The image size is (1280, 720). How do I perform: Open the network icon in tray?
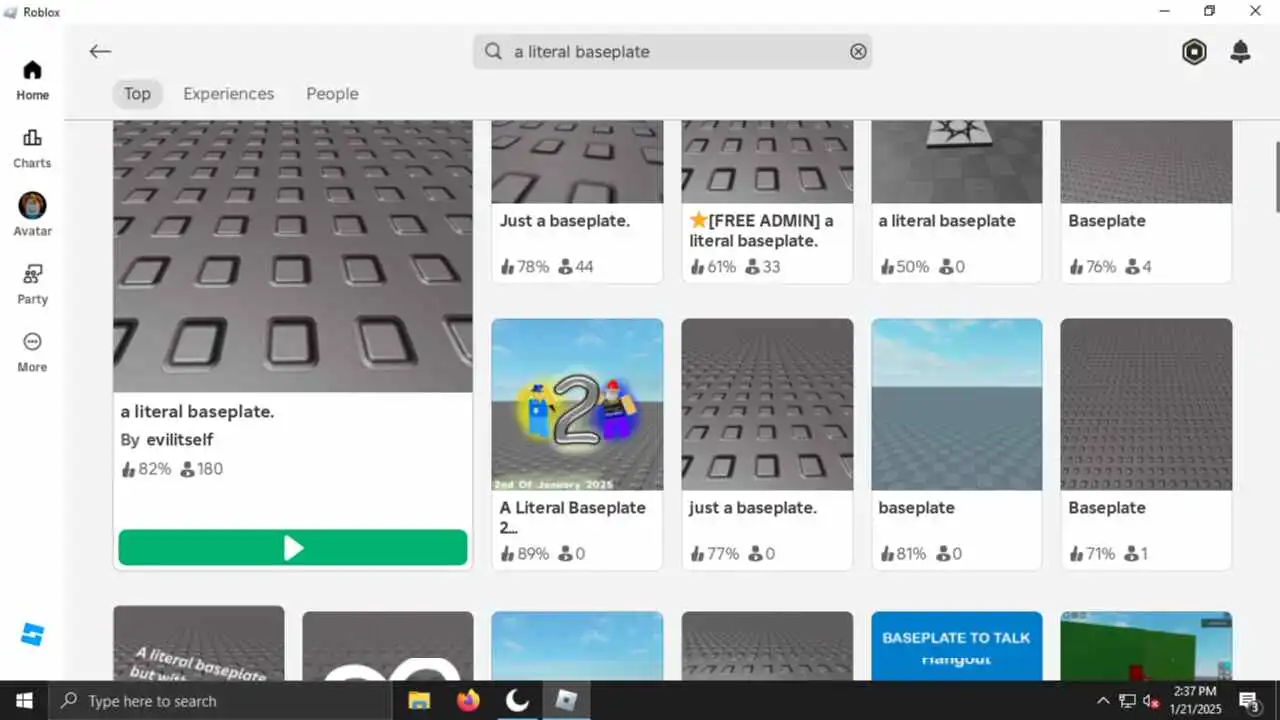pos(1127,701)
